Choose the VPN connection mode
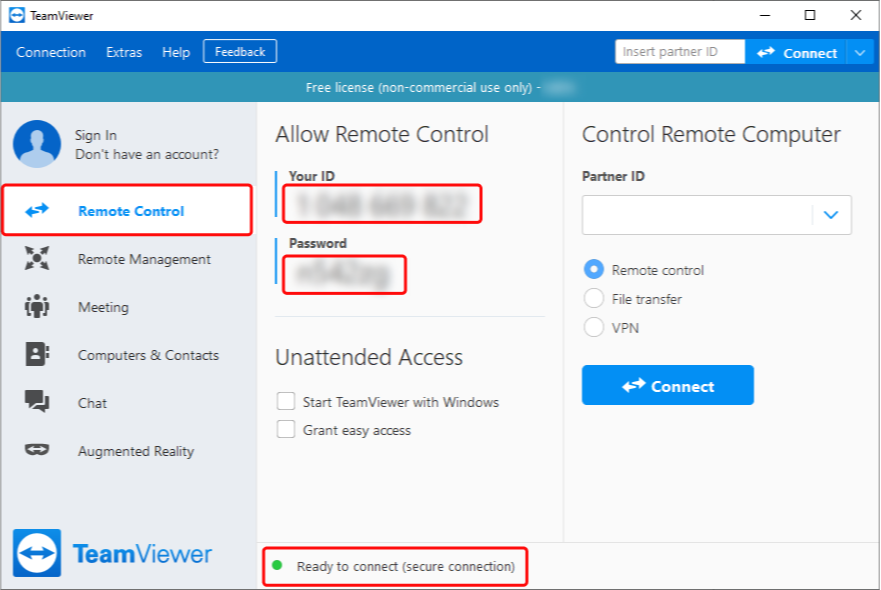Screen dimensions: 881x590 (594, 324)
